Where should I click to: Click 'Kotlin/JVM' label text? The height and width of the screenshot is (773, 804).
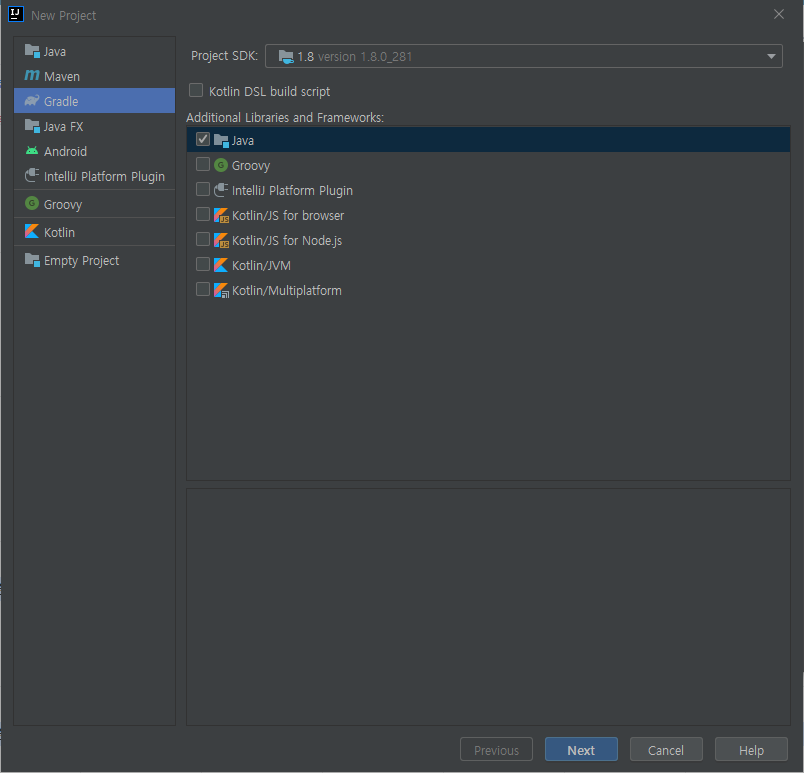(261, 266)
